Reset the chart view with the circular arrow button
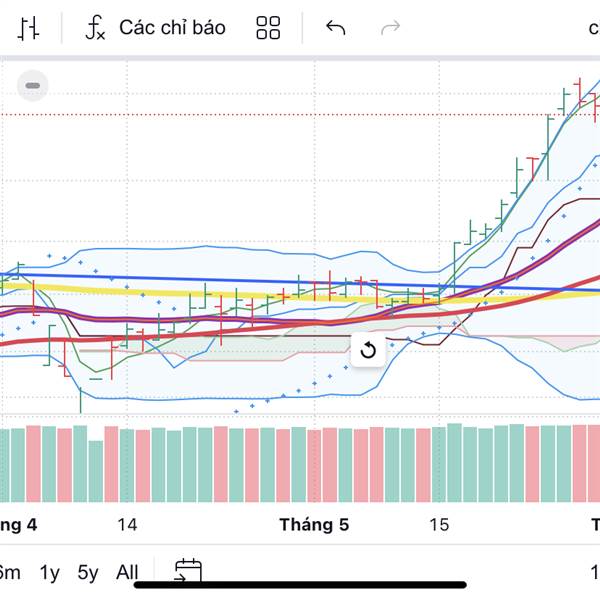The image size is (600, 600). [x=367, y=350]
